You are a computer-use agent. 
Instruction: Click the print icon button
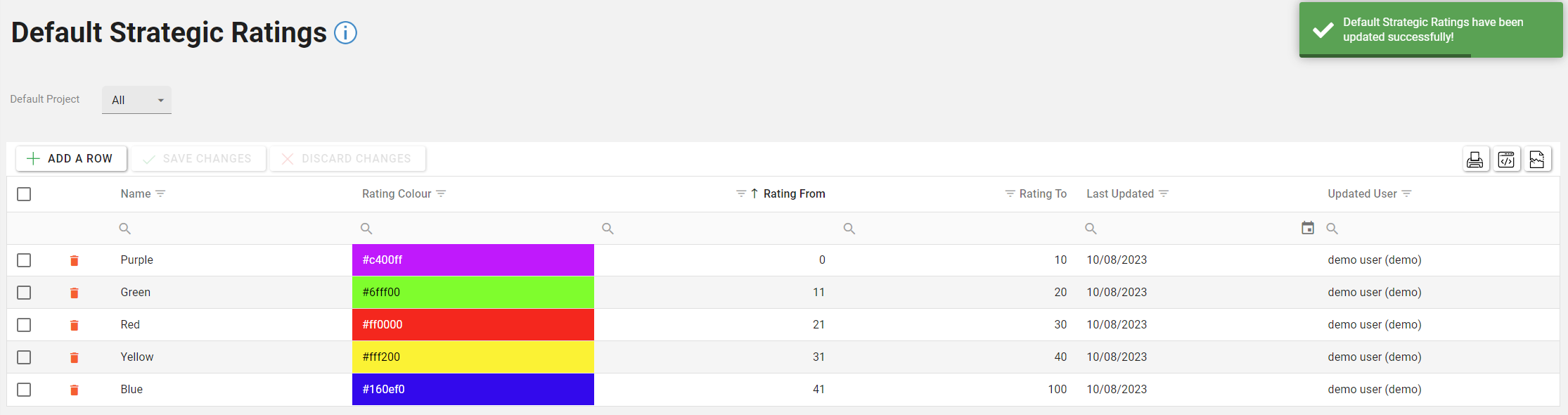coord(1475,160)
